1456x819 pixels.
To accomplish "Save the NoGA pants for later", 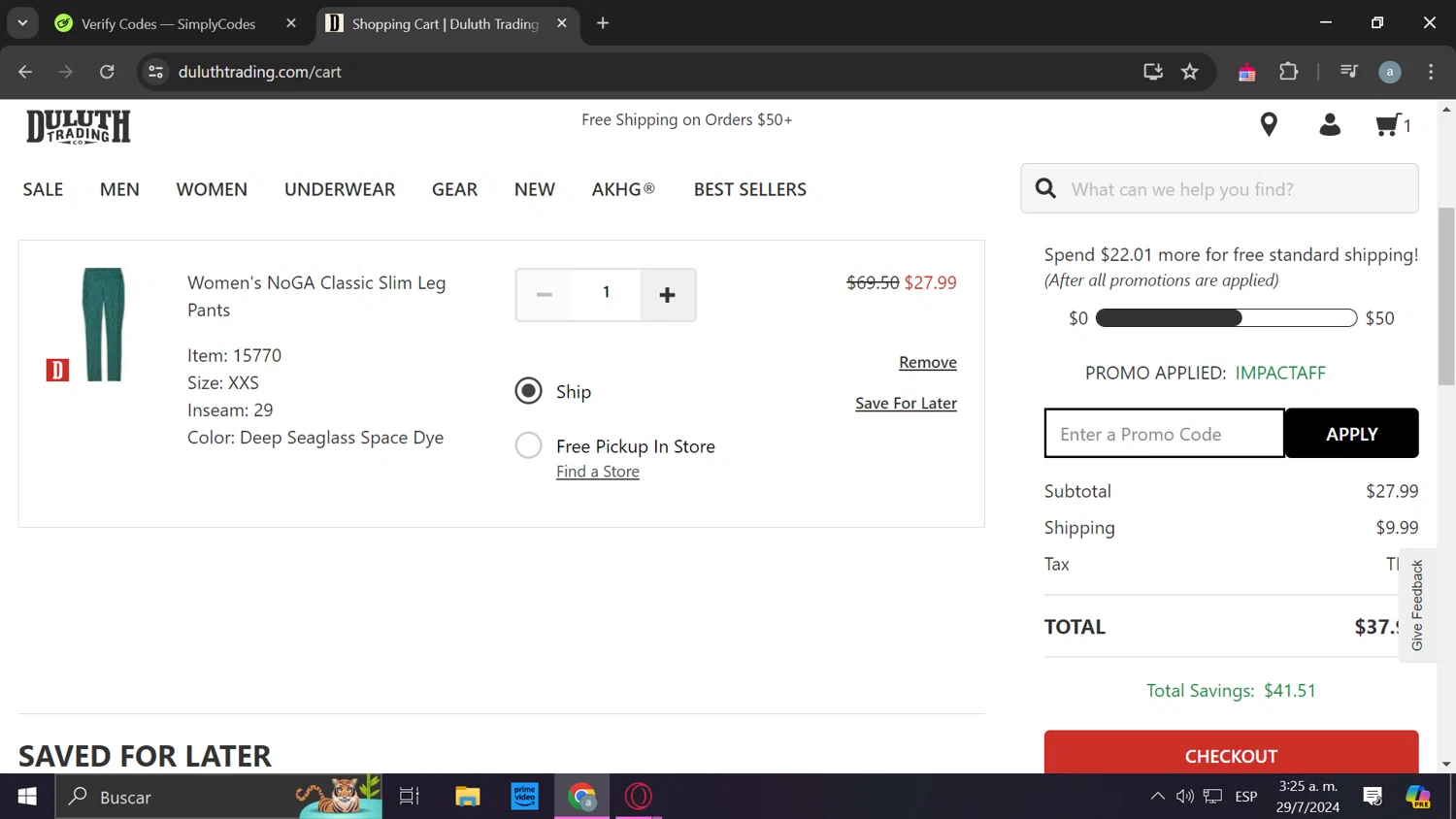I will (x=906, y=403).
